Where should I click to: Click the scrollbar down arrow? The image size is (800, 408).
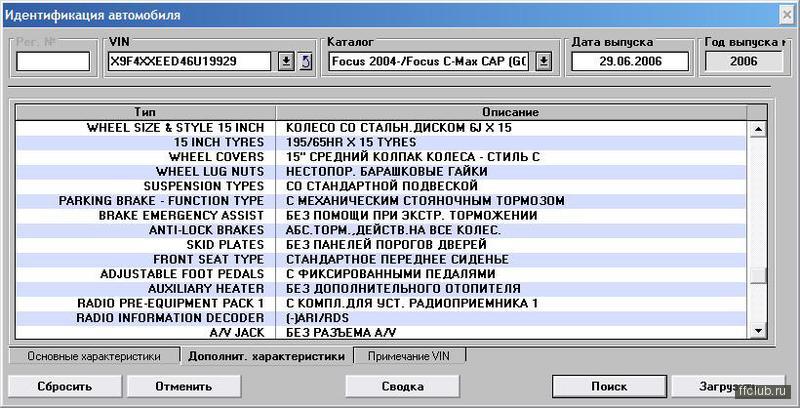coord(758,331)
